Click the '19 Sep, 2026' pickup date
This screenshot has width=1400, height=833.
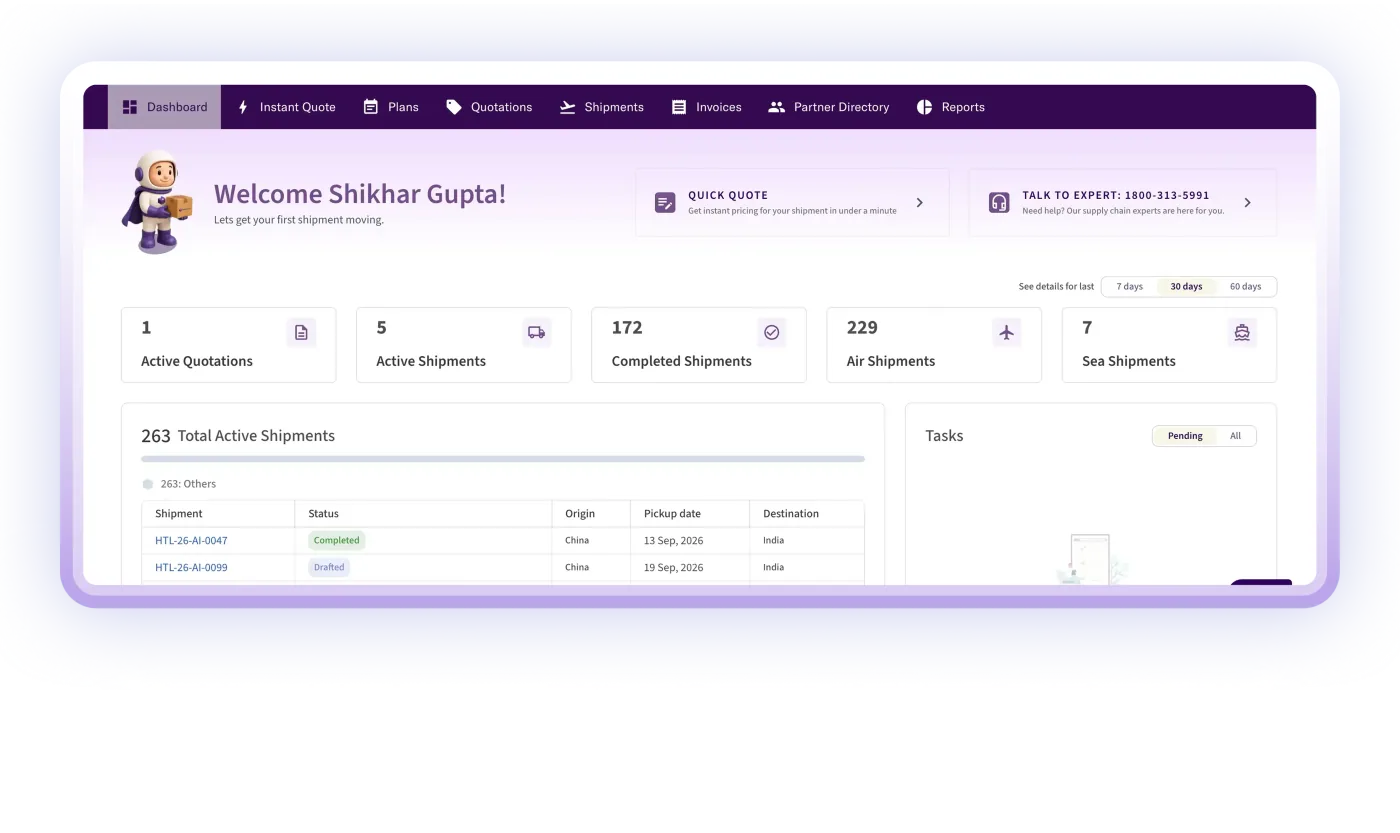pos(673,568)
